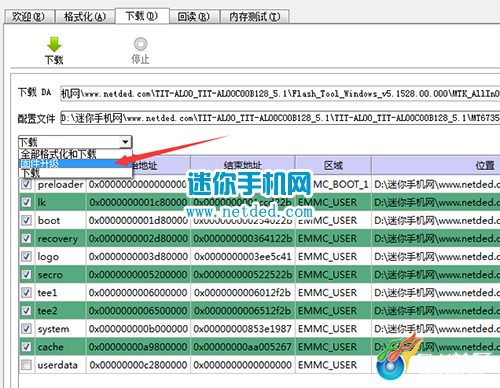Screen dimensions: 500x388
Task: Click the 下载 DA path field
Action: [x=280, y=93]
